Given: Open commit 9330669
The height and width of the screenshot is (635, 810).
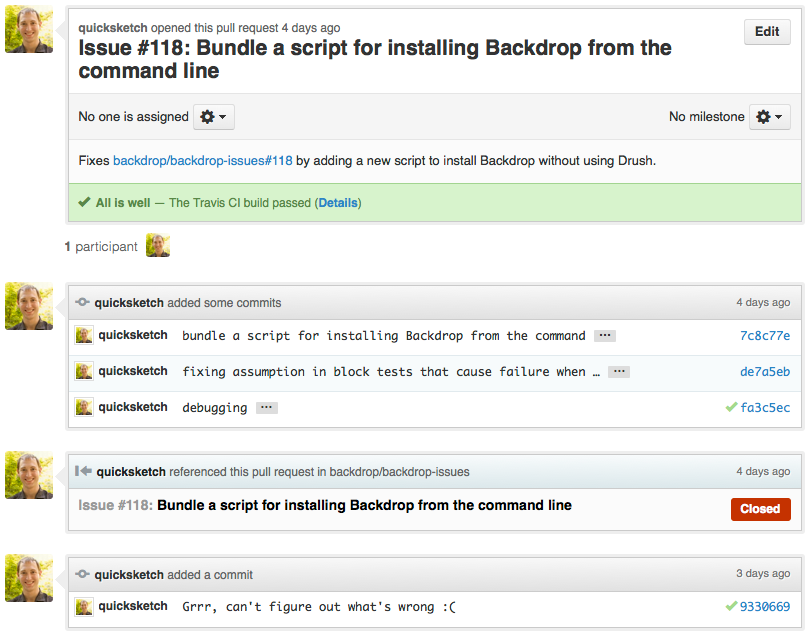Looking at the screenshot, I should [x=765, y=607].
